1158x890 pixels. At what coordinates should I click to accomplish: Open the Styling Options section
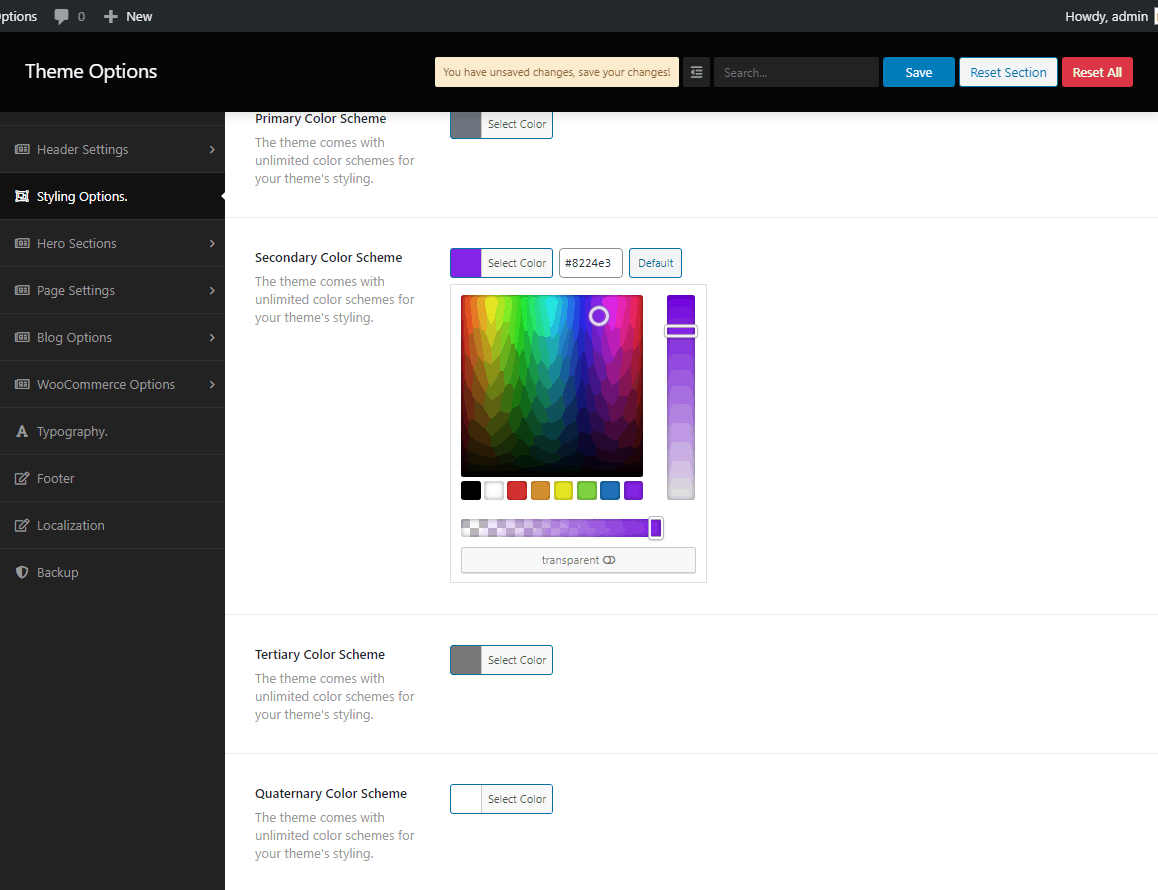click(x=112, y=196)
